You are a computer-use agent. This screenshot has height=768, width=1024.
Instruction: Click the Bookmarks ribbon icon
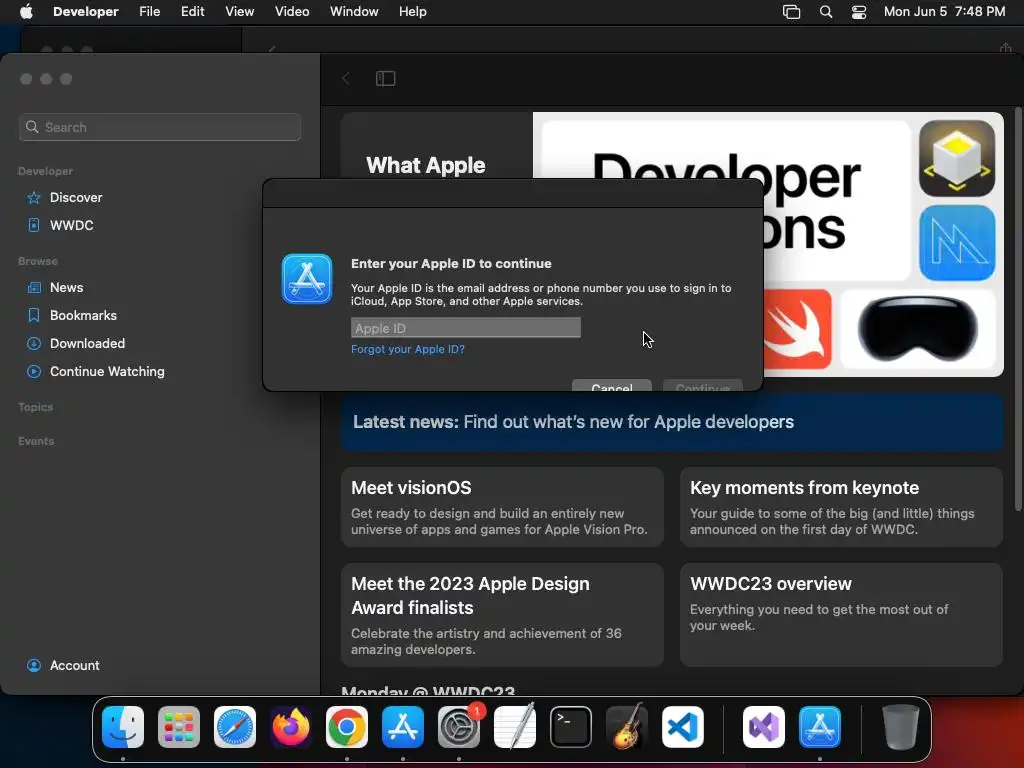[34, 315]
